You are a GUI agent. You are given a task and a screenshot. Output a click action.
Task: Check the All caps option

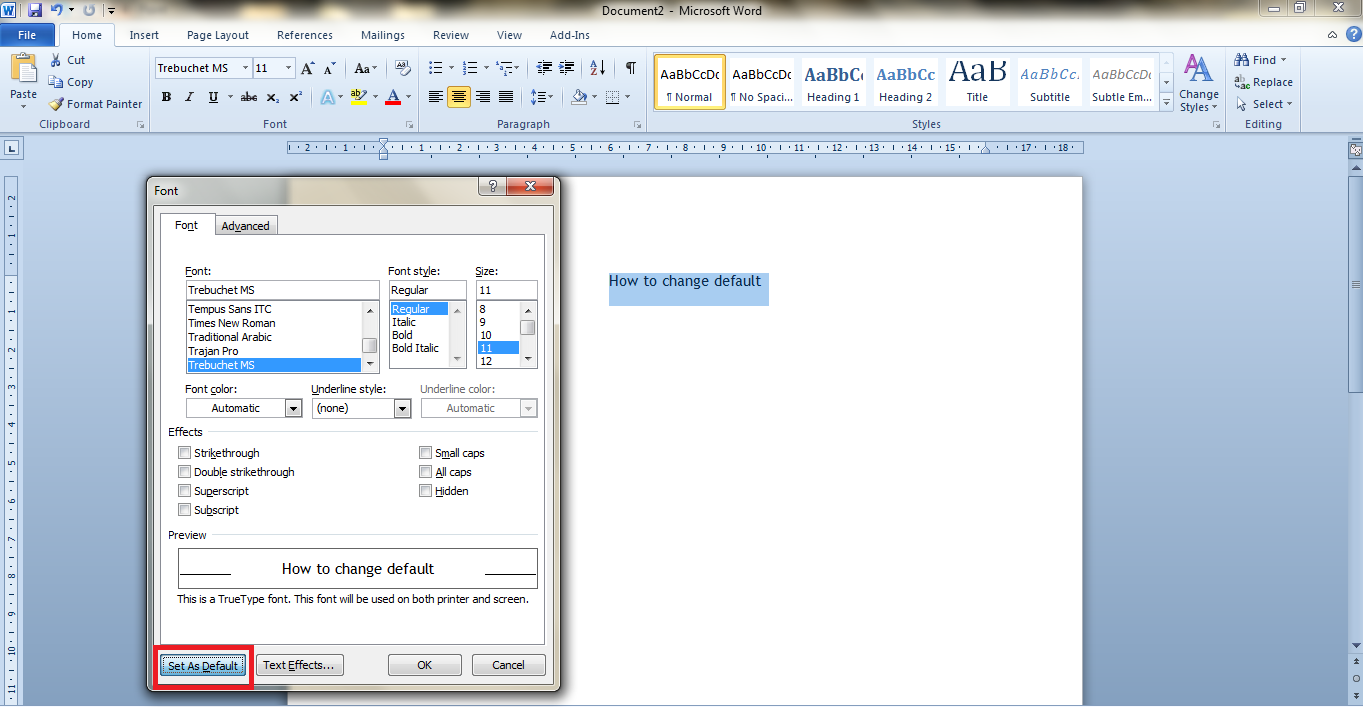426,472
